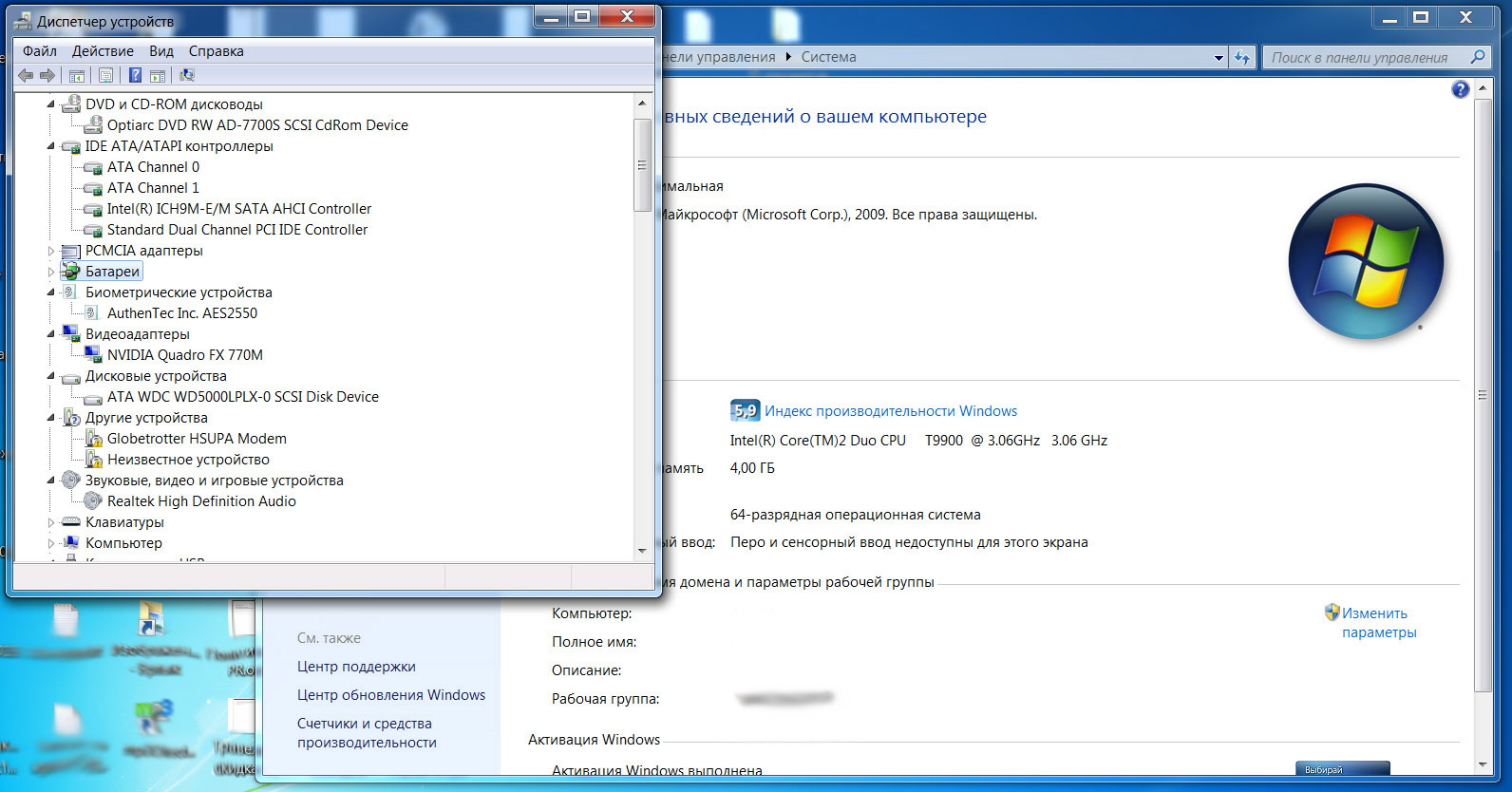Click the Globetrotter HSUPA Modem warning icon
Screen dimensions: 1512x792
point(93,439)
